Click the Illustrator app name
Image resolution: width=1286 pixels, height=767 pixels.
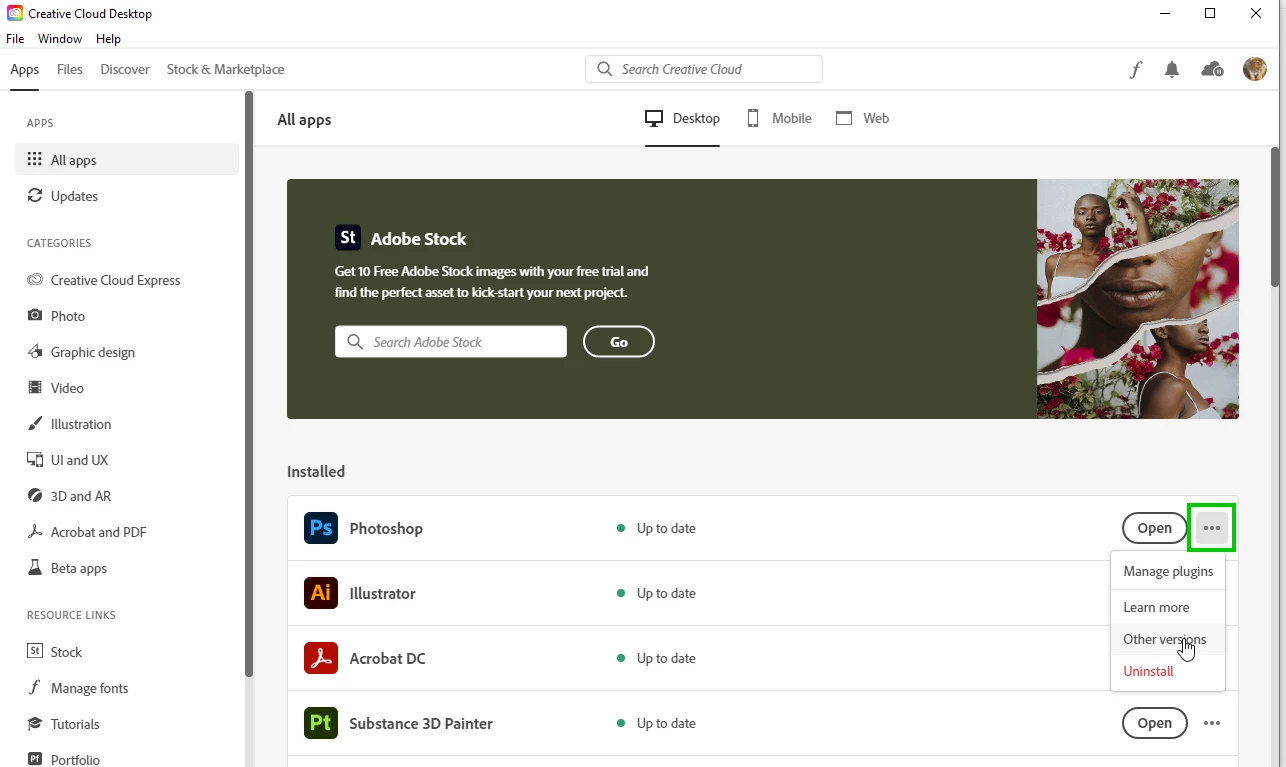coord(382,593)
